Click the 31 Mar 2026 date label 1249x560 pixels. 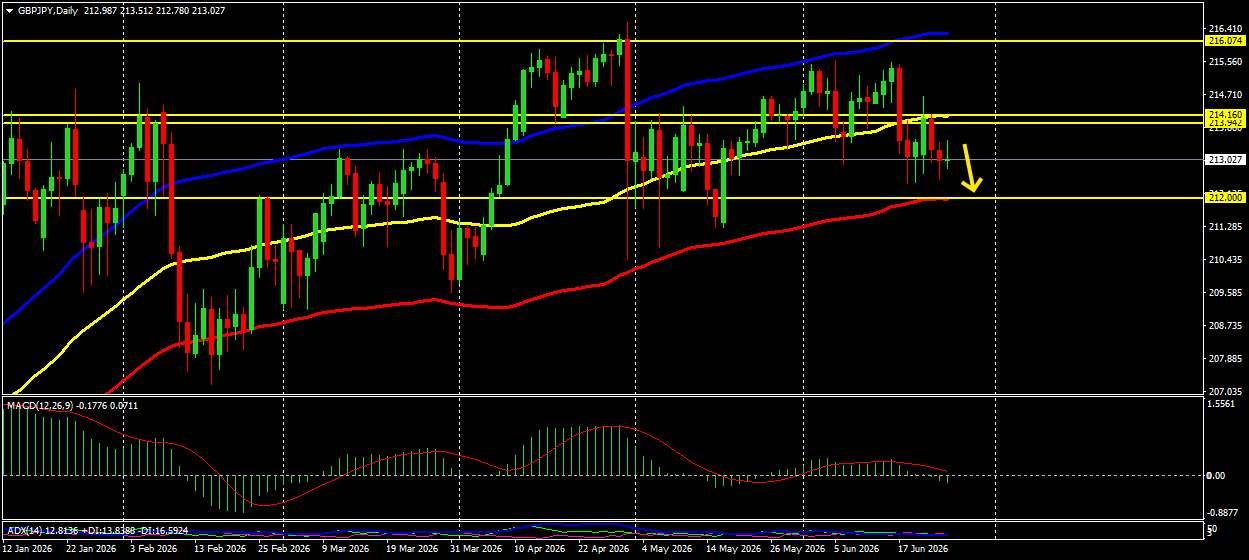click(475, 549)
